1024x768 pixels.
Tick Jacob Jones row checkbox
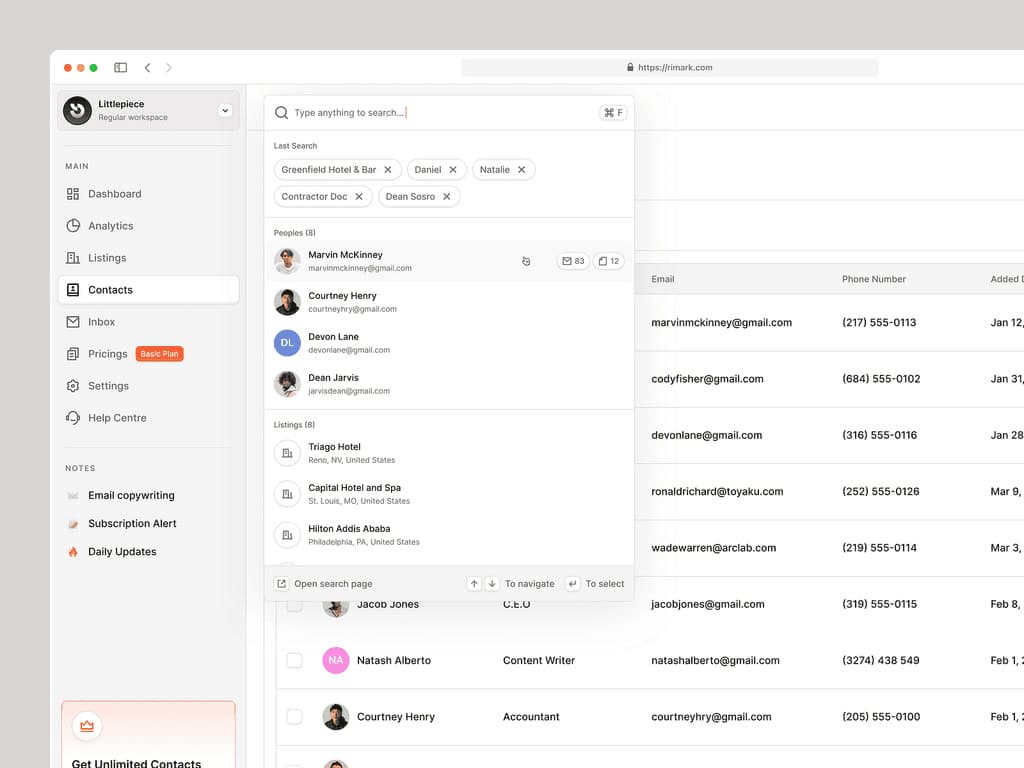pyautogui.click(x=295, y=604)
